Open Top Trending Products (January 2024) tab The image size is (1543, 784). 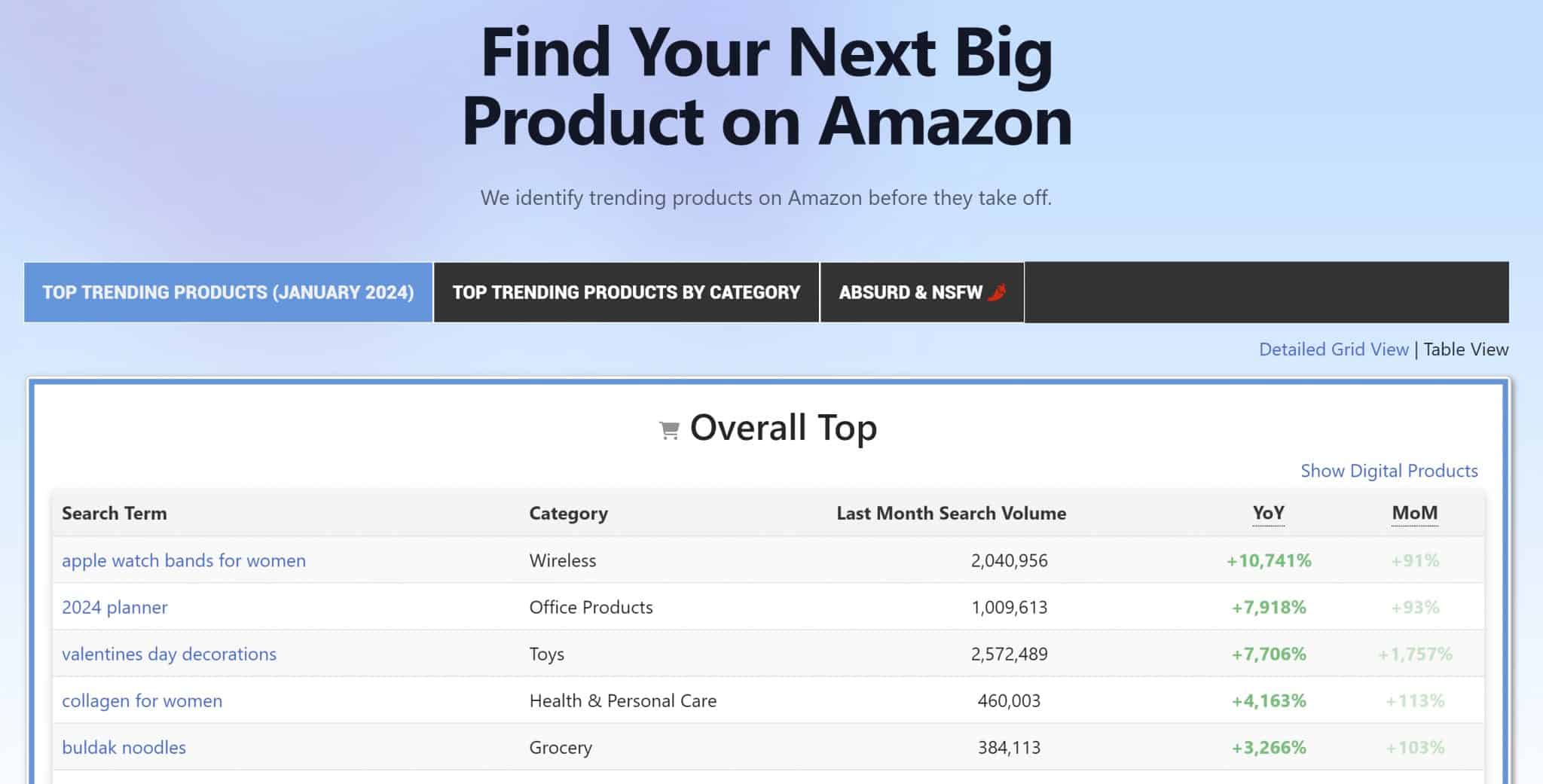click(228, 292)
